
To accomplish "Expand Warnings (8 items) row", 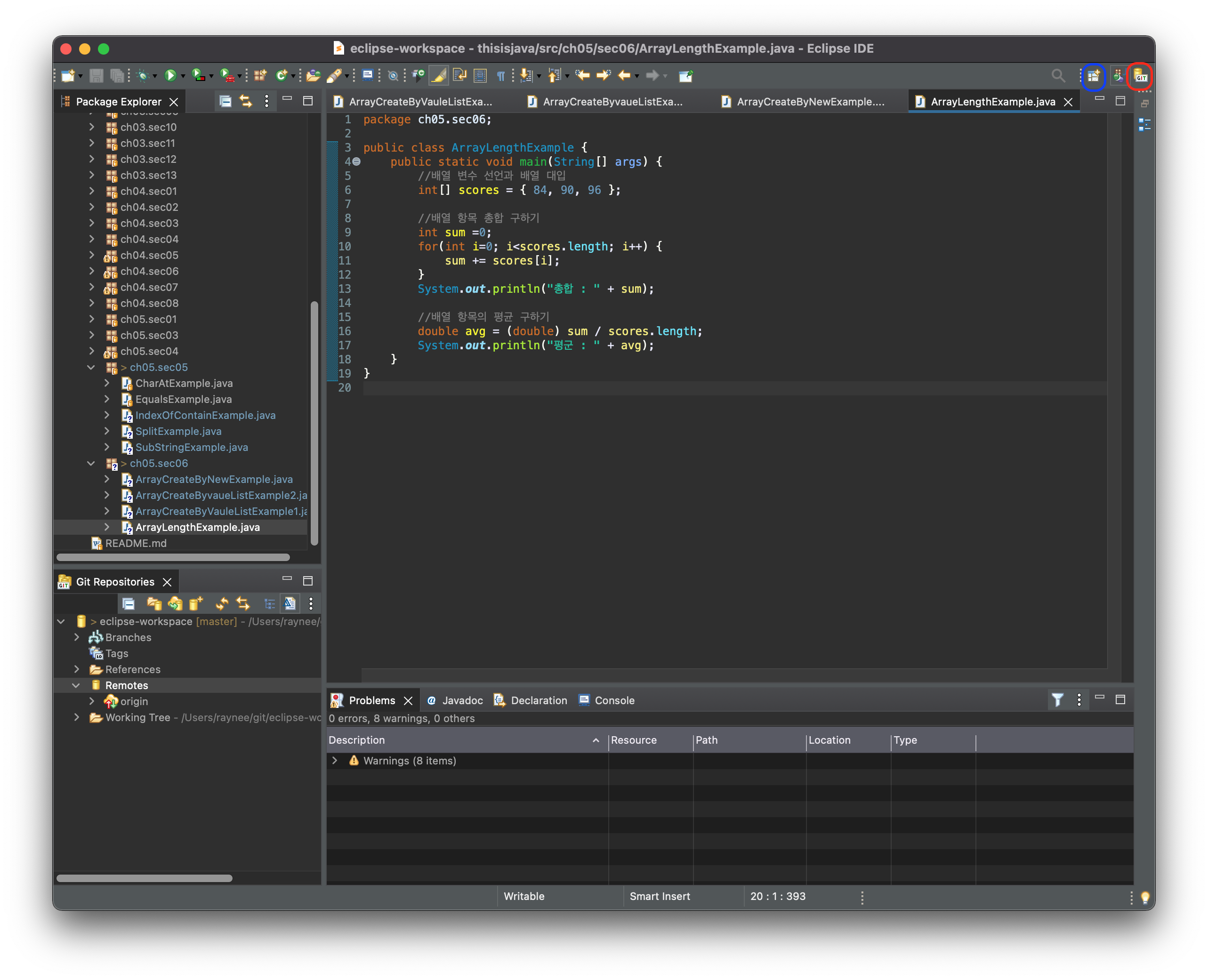I will [x=335, y=760].
